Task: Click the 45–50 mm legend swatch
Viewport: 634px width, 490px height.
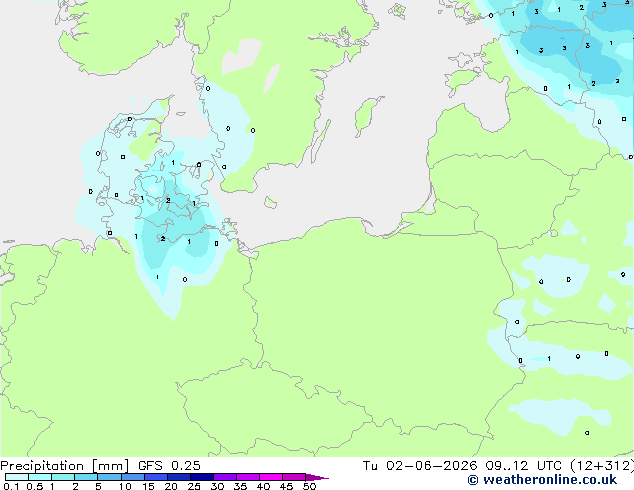Action: point(294,477)
